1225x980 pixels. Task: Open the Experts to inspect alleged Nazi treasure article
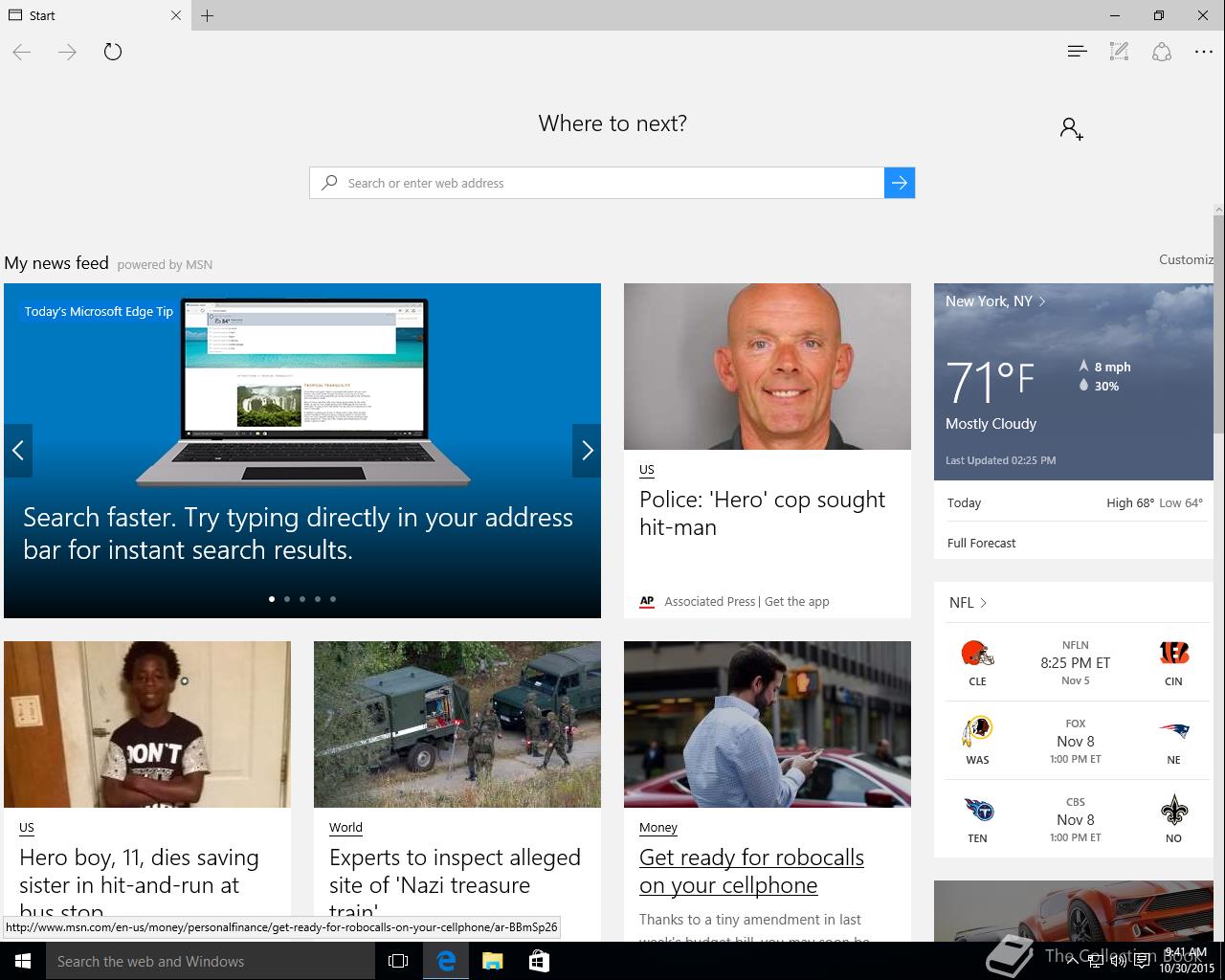click(x=455, y=884)
